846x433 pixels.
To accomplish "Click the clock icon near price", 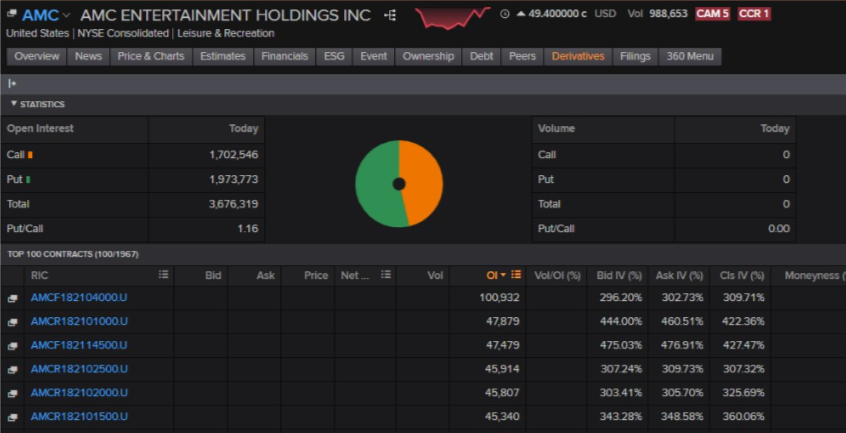I will pos(504,14).
